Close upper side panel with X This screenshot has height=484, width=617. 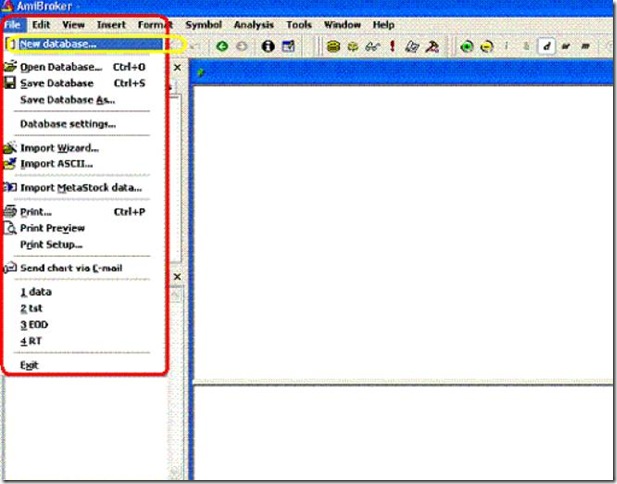click(x=177, y=68)
